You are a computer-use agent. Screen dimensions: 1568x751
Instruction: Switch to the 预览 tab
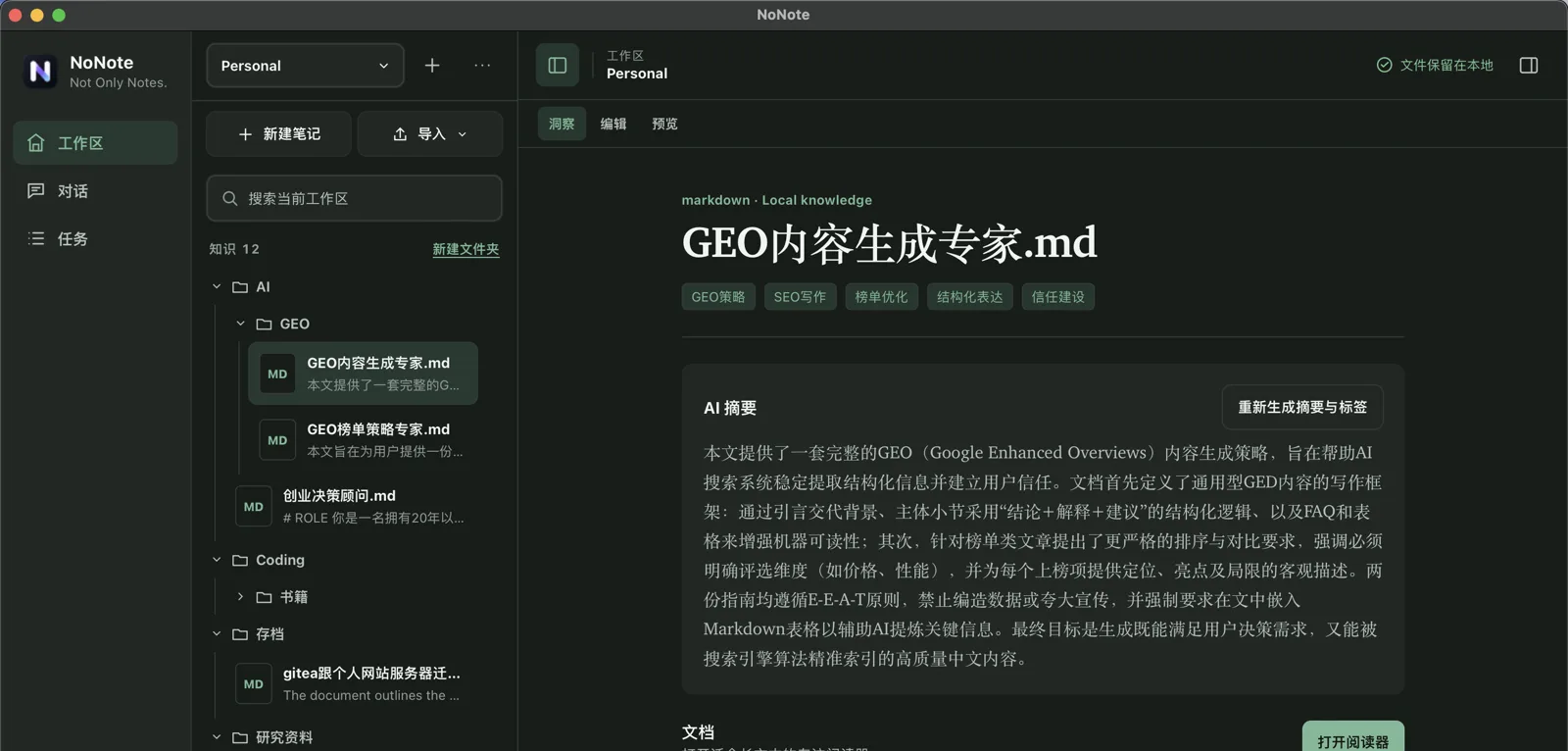[x=664, y=124]
